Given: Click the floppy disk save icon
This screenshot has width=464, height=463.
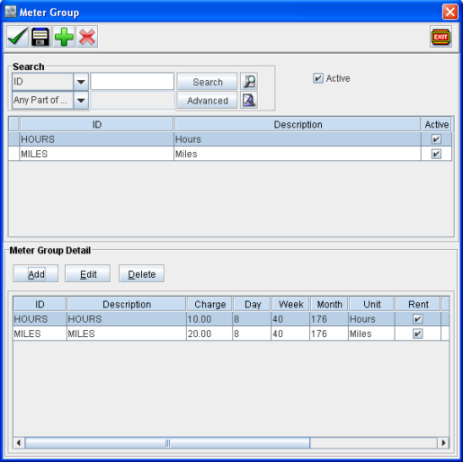Looking at the screenshot, I should pos(40,37).
